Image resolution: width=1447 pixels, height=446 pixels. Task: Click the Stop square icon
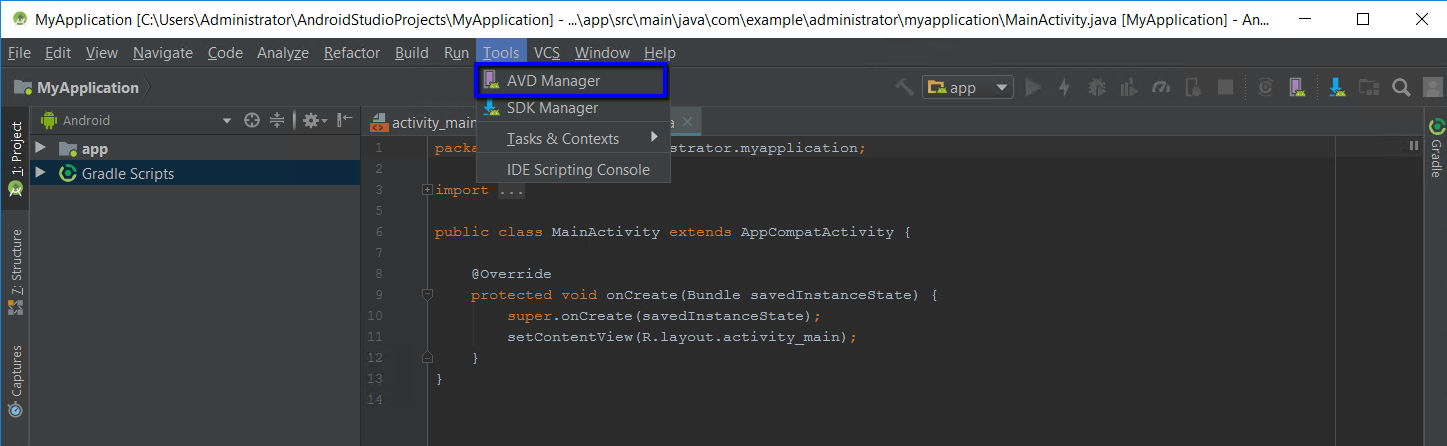tap(1225, 87)
